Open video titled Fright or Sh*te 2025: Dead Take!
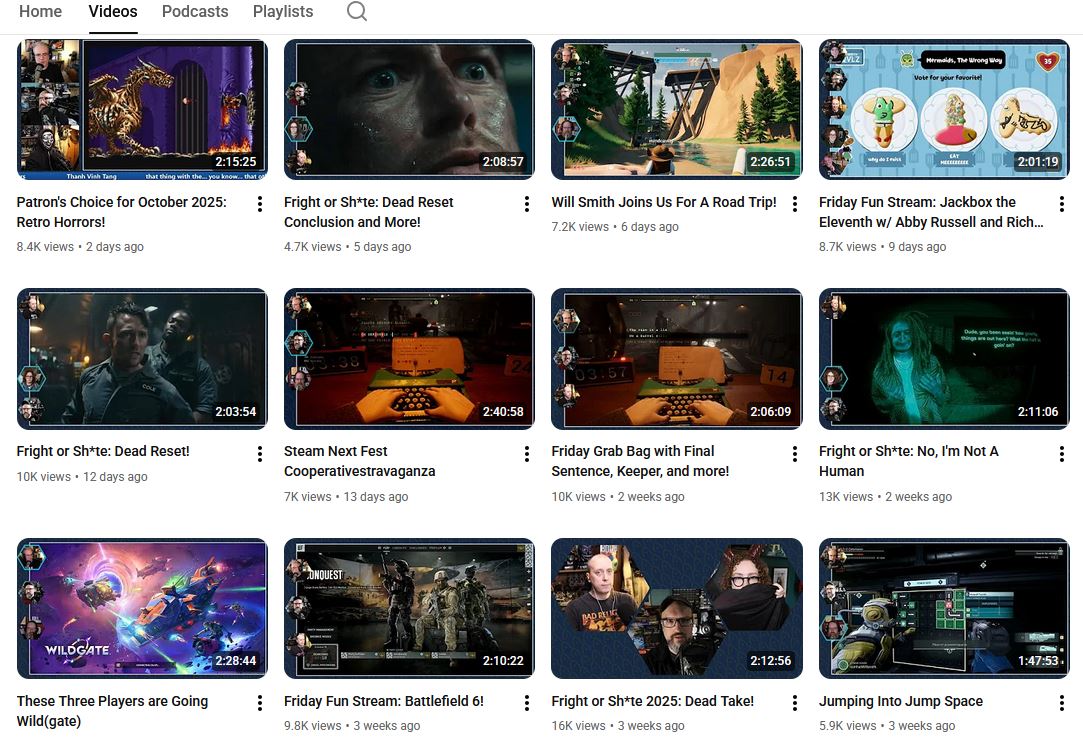Screen dimensions: 1083x739 (652, 701)
